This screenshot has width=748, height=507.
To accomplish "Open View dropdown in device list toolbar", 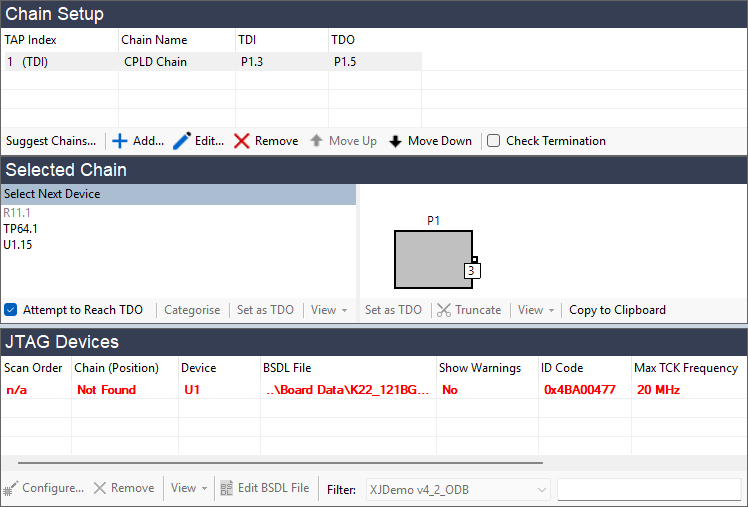I will [328, 310].
